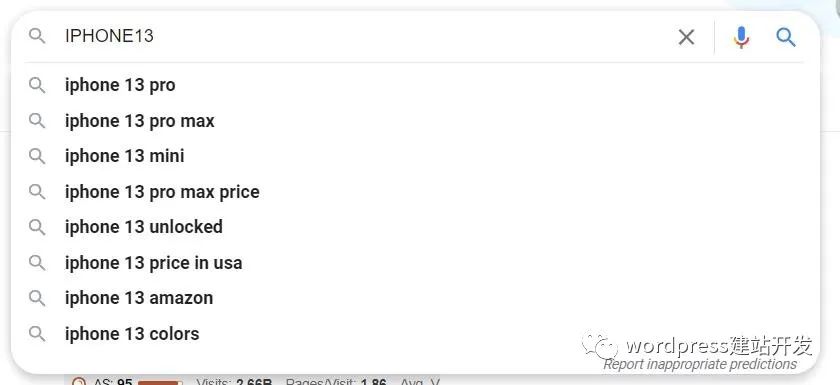Viewport: 840px width, 385px height.
Task: Select iphone 13 price in usa
Action: coord(415,262)
